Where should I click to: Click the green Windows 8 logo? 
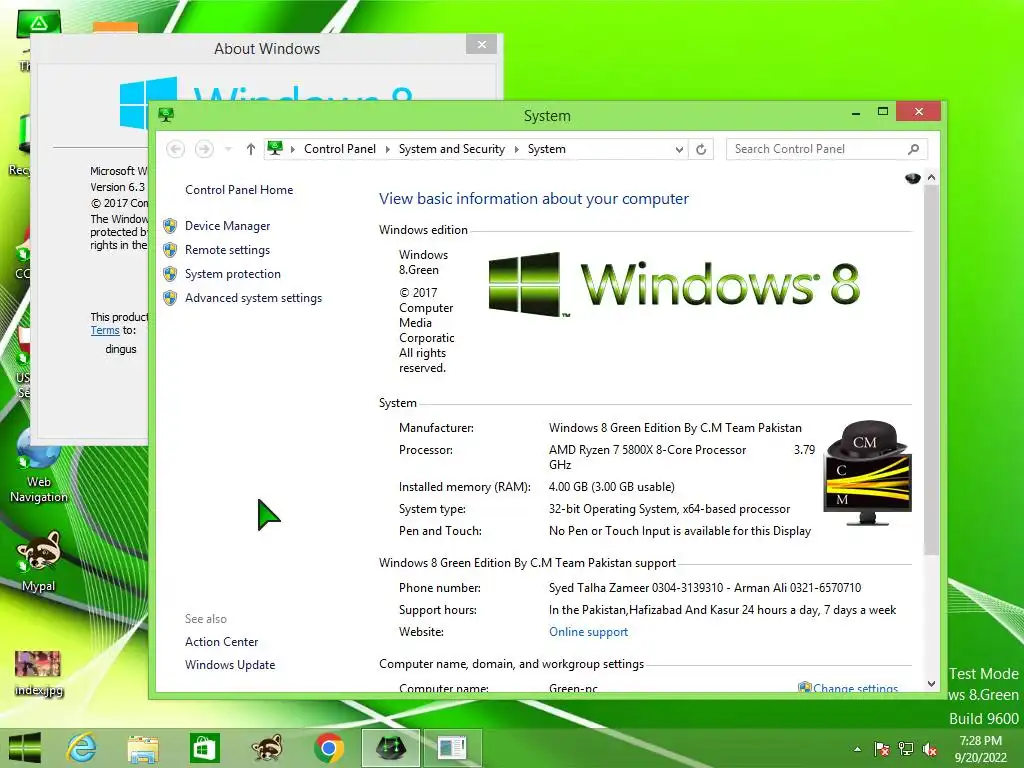tap(674, 284)
